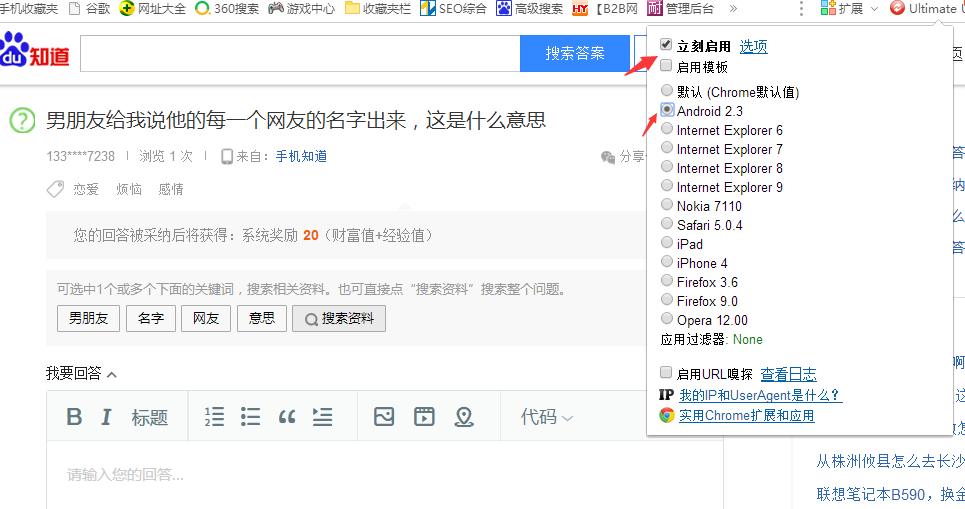Screen dimensions: 965x509
Task: Open the SEO综合 bookmark
Action: point(453,8)
